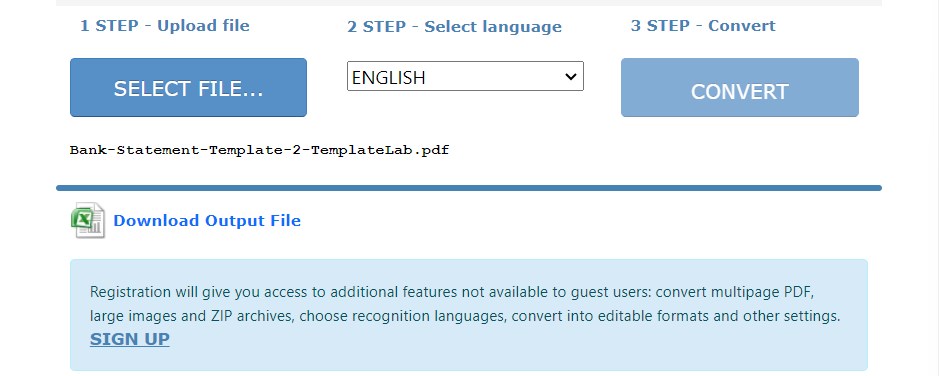Click the 'Registration will give you access' sentence start
Screen dimensions: 939x376
coord(201,293)
